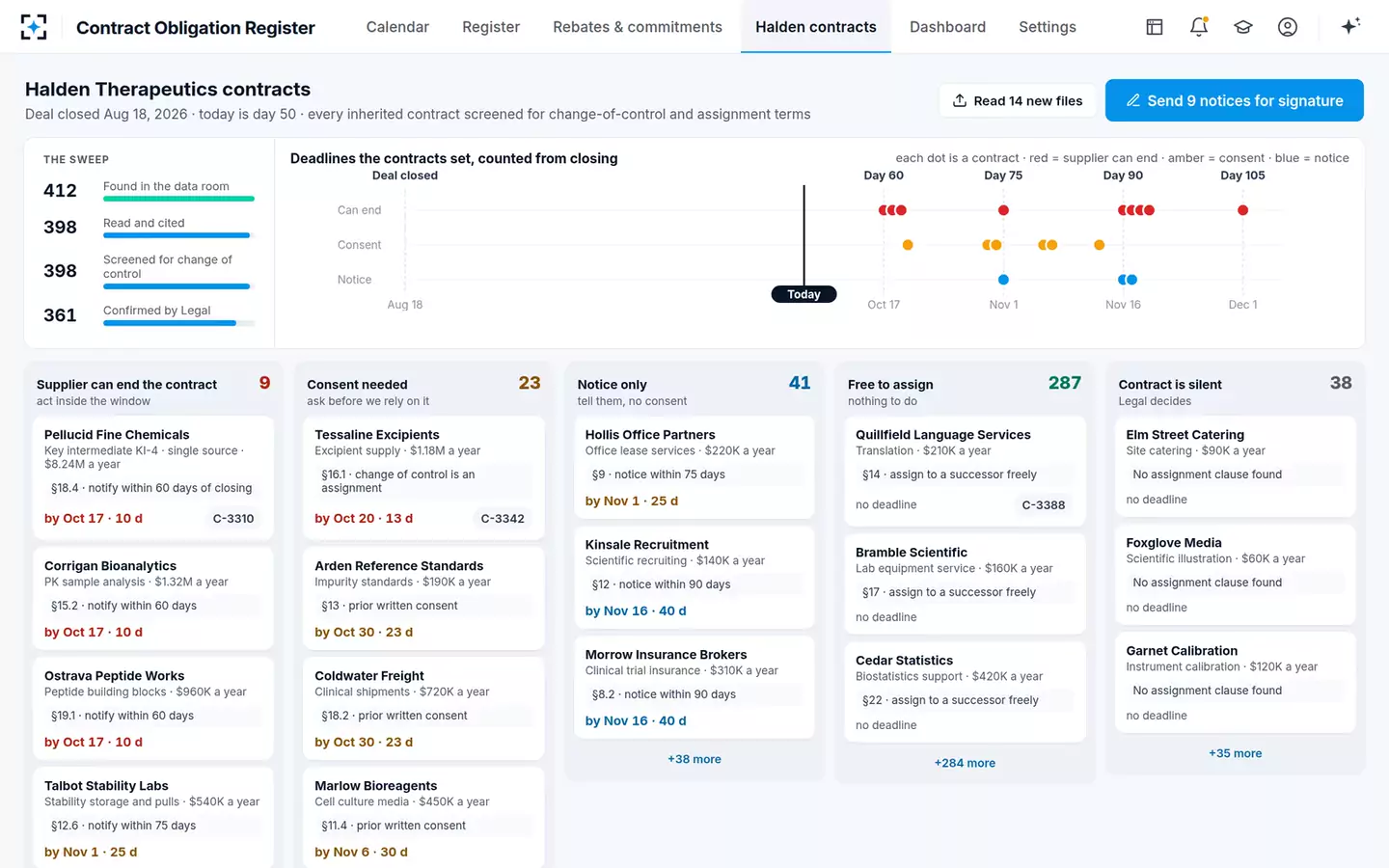The height and width of the screenshot is (868, 1389).
Task: Open the layout panel icon
Action: point(1155,27)
